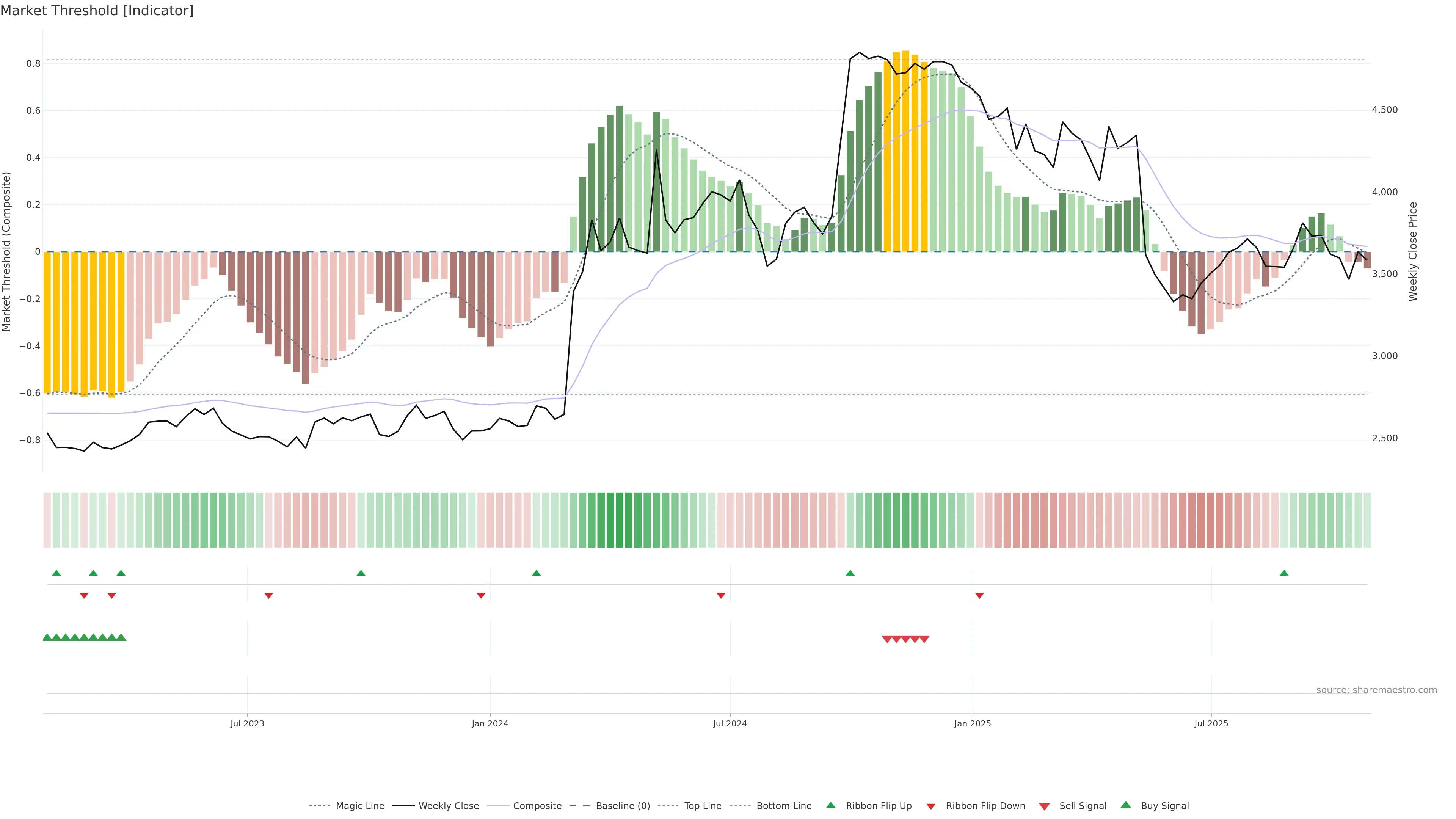Click the darkest green ribbon color bar

pyautogui.click(x=620, y=520)
